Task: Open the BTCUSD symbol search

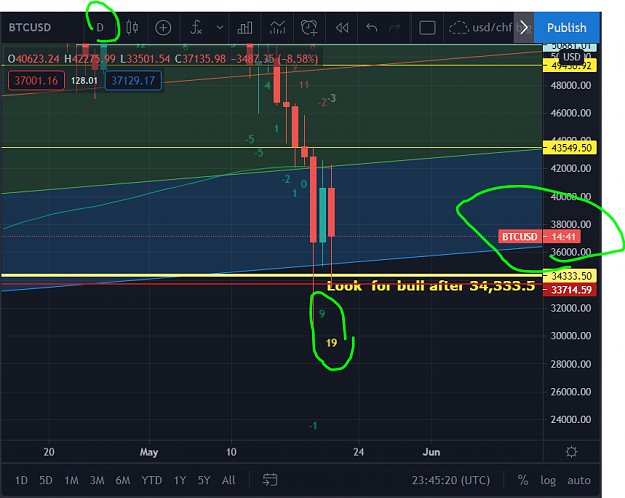Action: (x=30, y=28)
